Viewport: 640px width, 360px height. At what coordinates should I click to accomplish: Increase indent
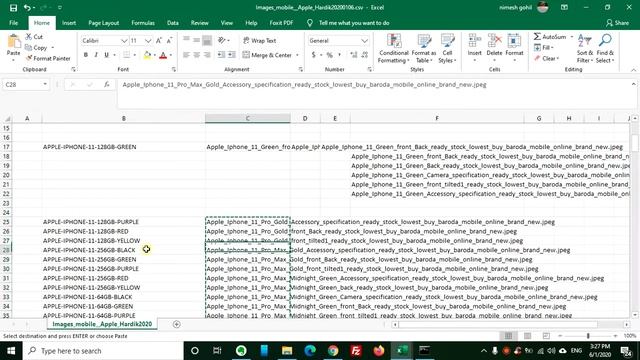231,55
